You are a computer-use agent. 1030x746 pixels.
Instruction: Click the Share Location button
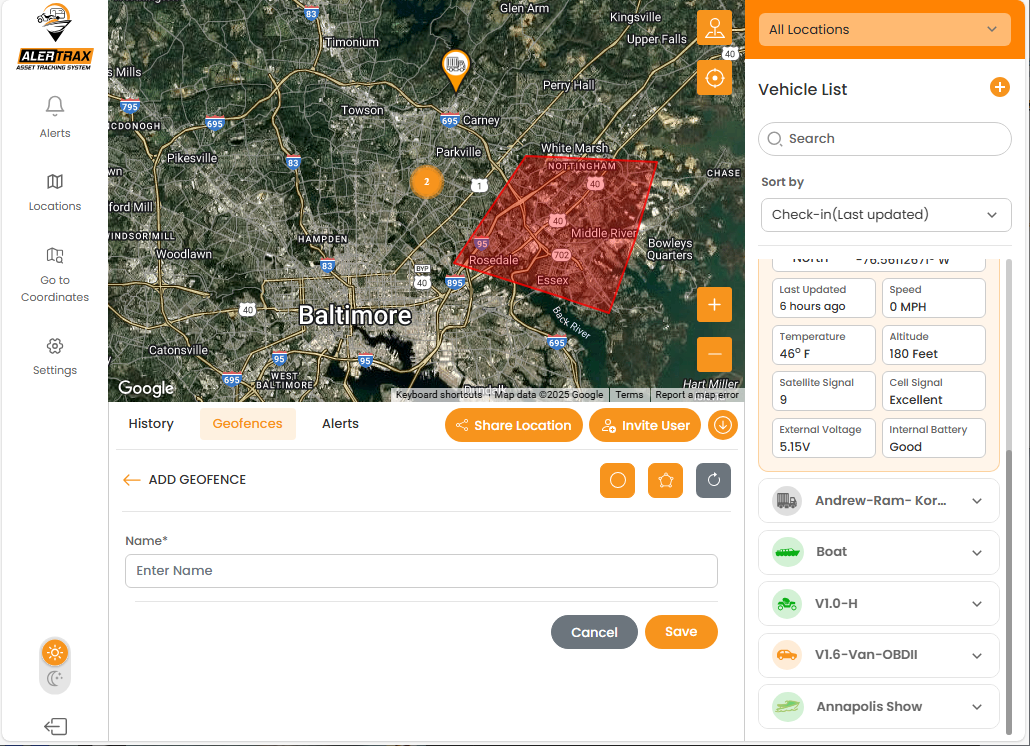[x=514, y=425]
